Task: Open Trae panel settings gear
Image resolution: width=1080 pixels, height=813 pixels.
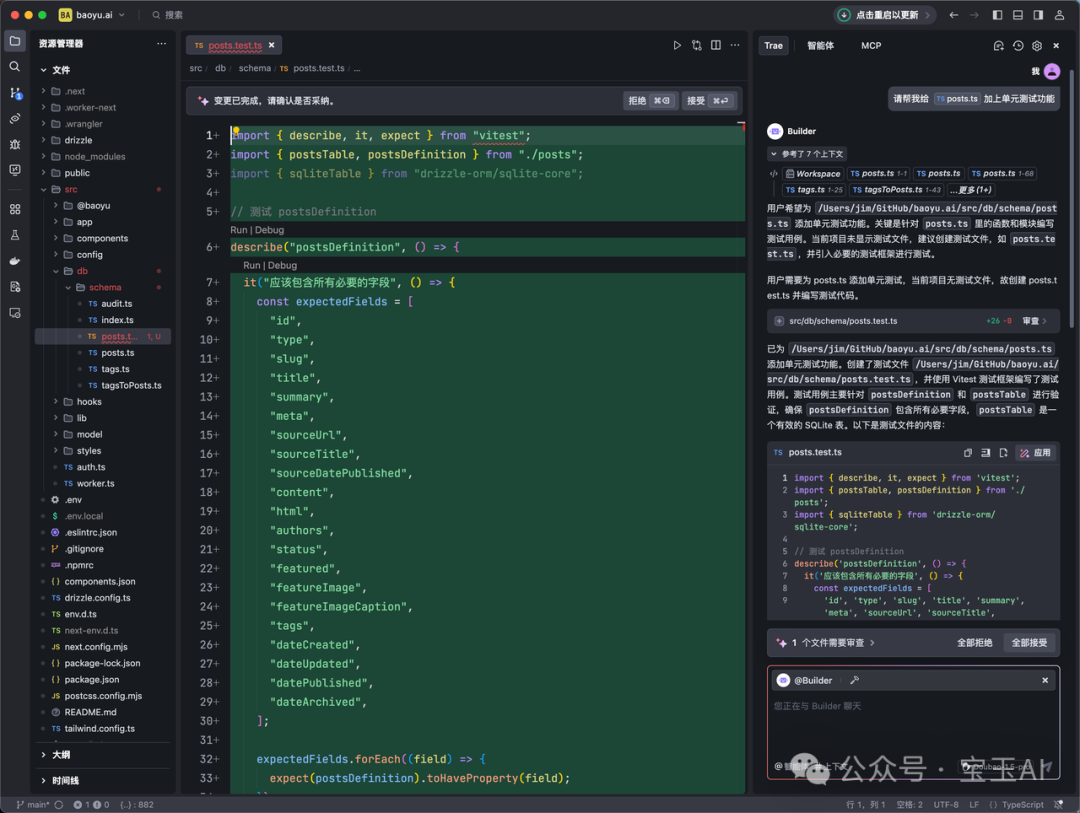Action: 1037,45
